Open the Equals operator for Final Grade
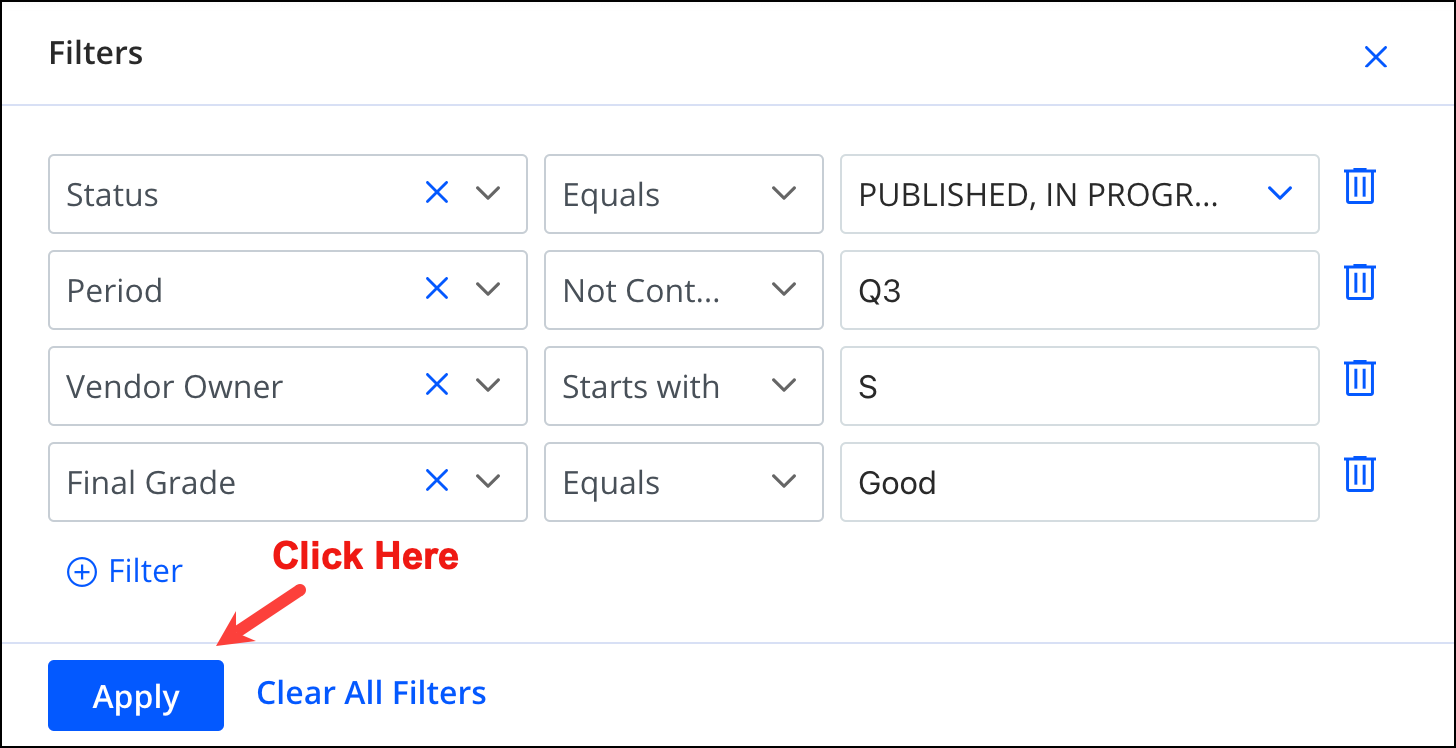This screenshot has height=748, width=1456. (x=684, y=482)
